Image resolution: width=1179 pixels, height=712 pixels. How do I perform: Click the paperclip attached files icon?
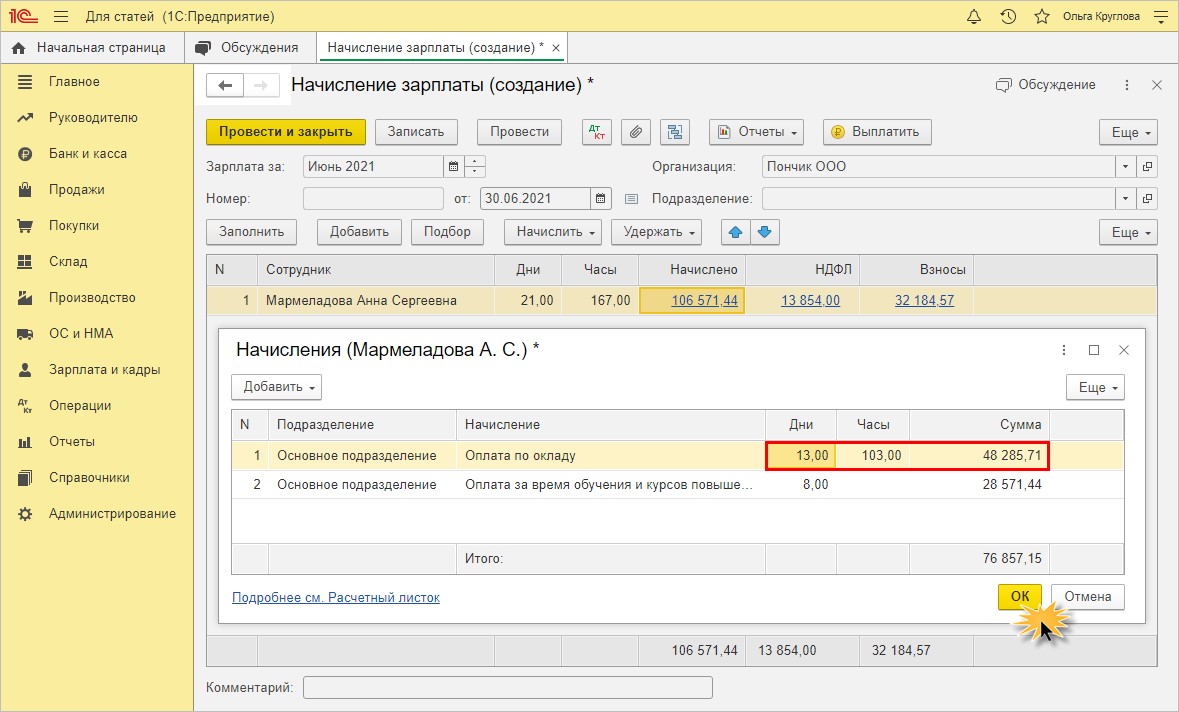pyautogui.click(x=635, y=132)
